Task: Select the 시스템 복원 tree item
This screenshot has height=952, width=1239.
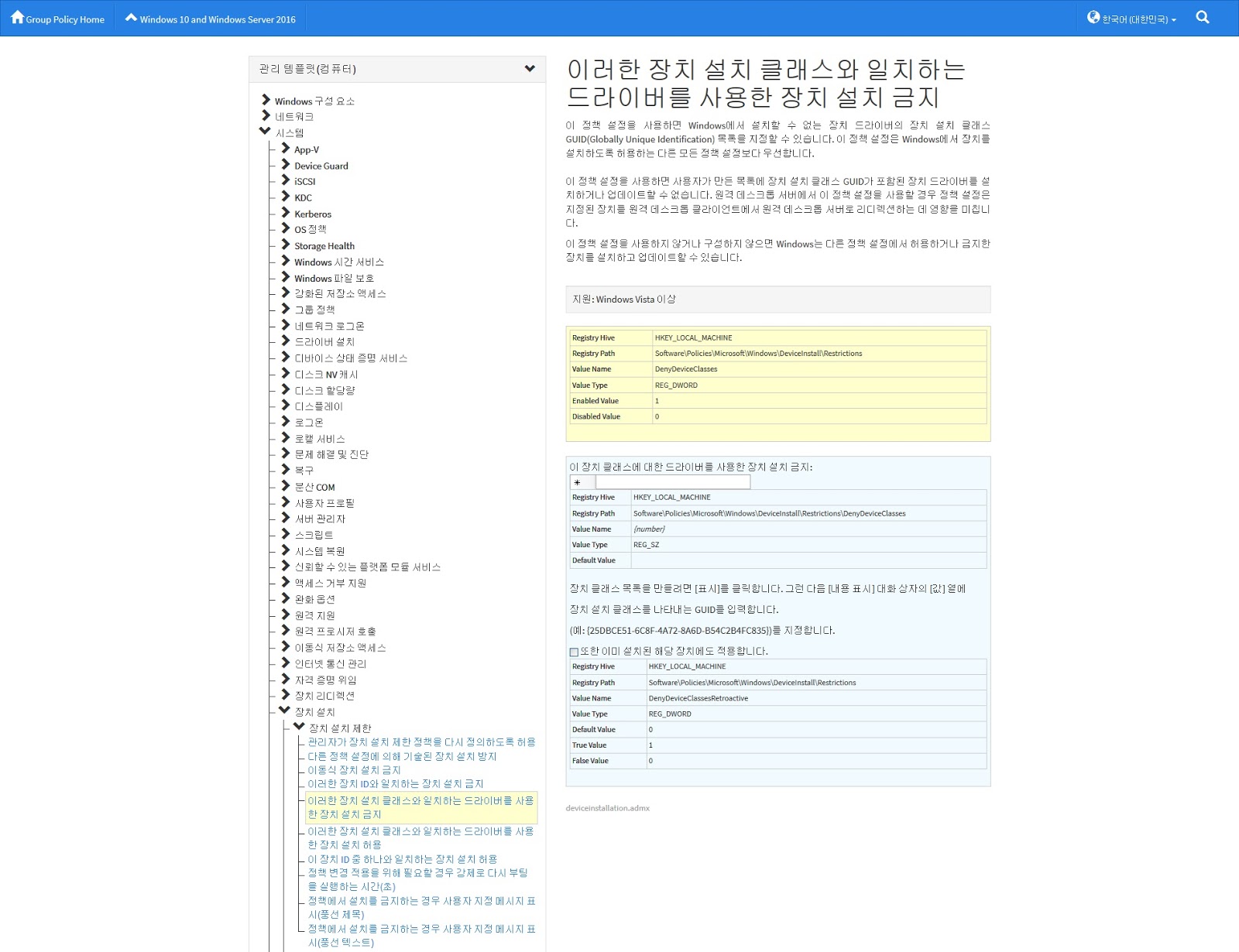Action: pos(320,551)
